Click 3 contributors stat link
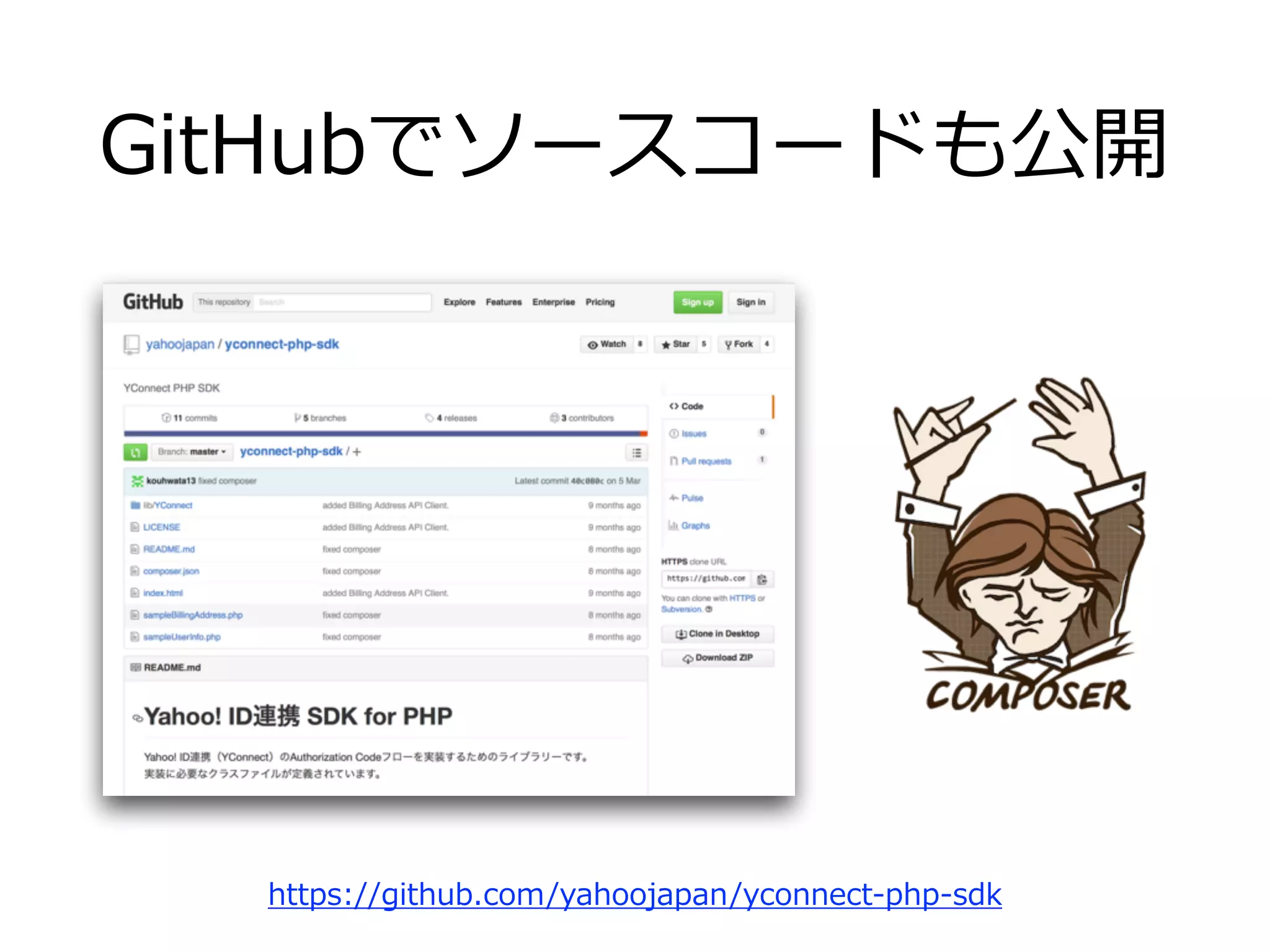The height and width of the screenshot is (952, 1270). click(x=582, y=418)
